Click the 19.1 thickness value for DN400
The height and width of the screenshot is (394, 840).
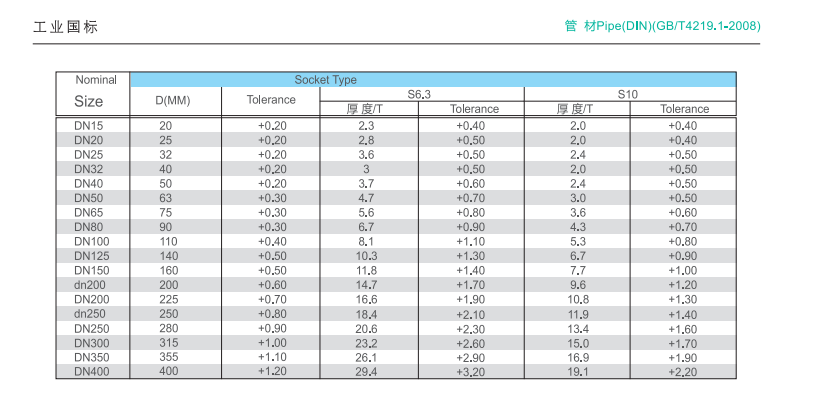[579, 371]
